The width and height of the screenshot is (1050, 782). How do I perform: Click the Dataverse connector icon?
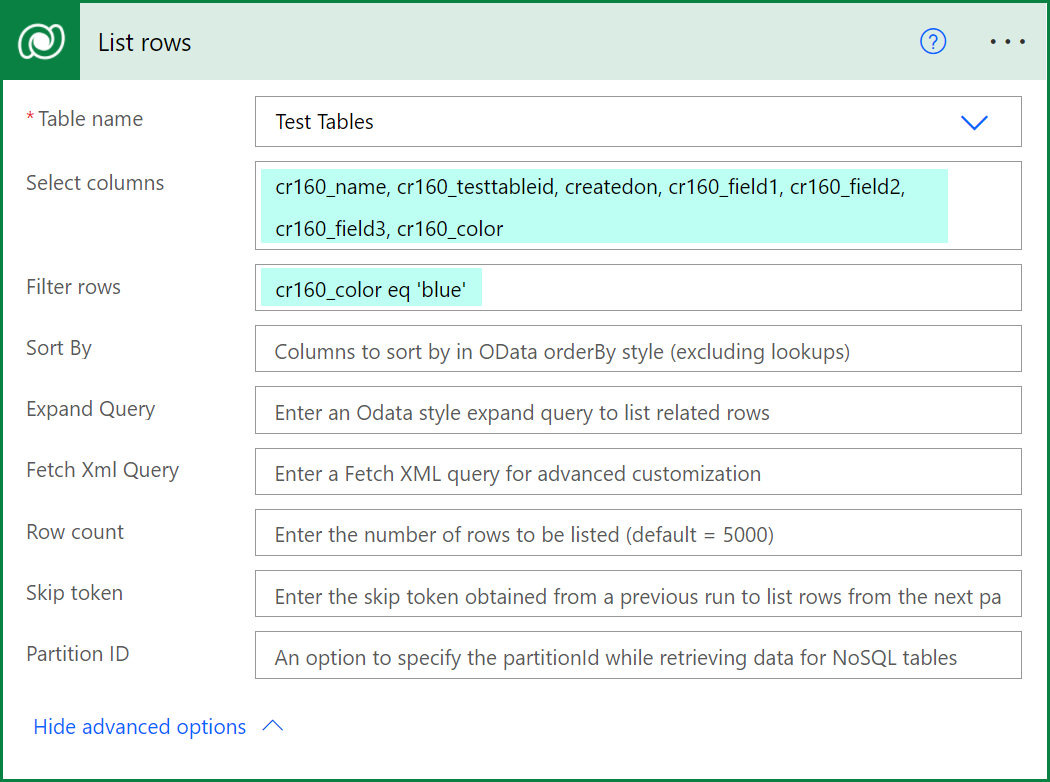(40, 42)
